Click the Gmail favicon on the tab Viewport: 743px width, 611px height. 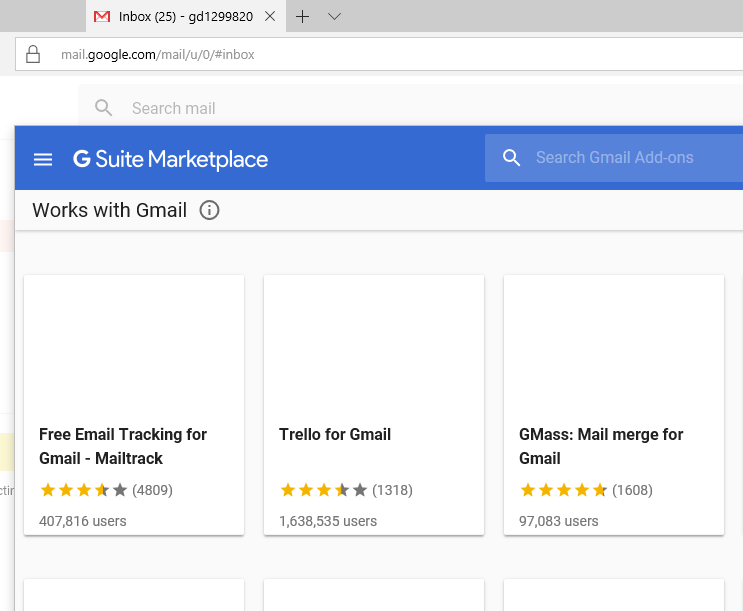point(102,17)
